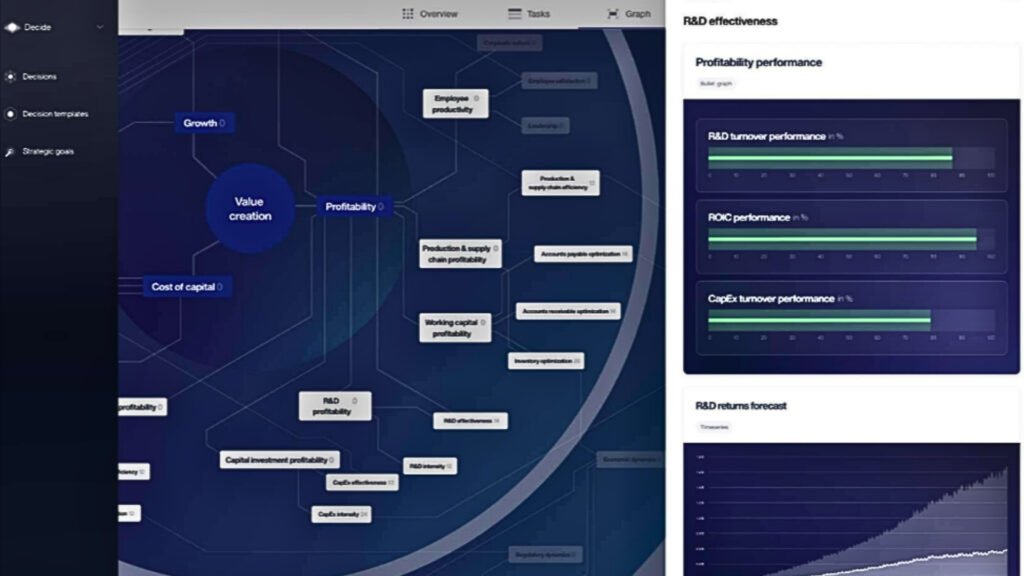Select the Value creation center node

coord(250,208)
